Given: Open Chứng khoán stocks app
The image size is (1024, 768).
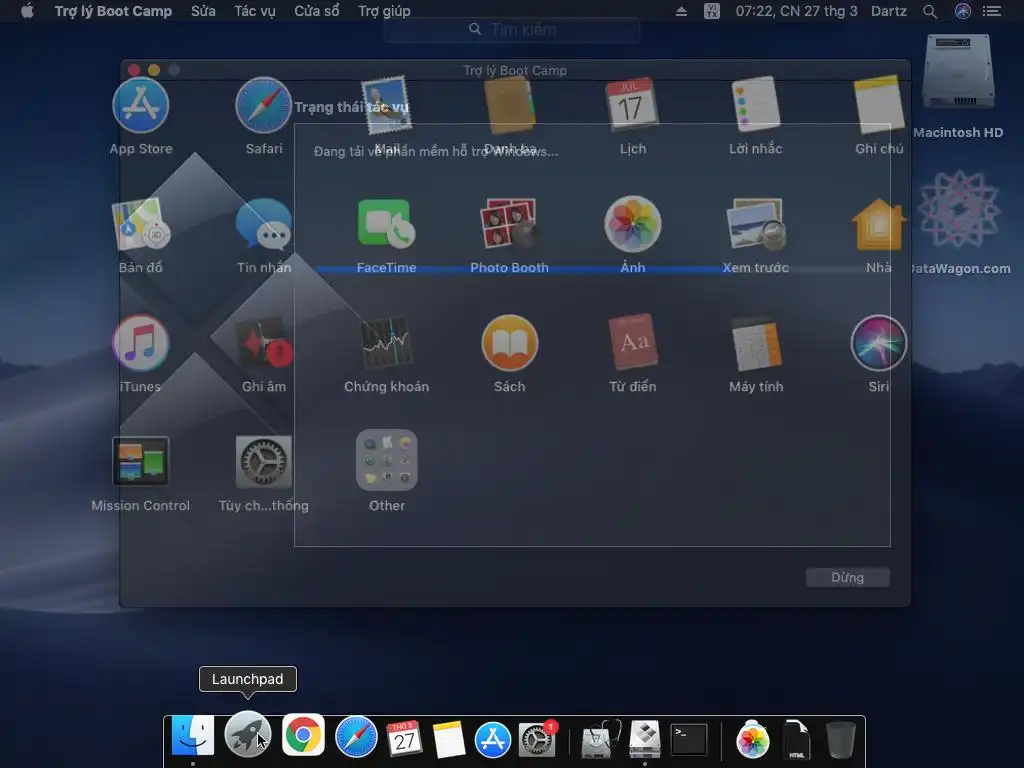Looking at the screenshot, I should [387, 343].
